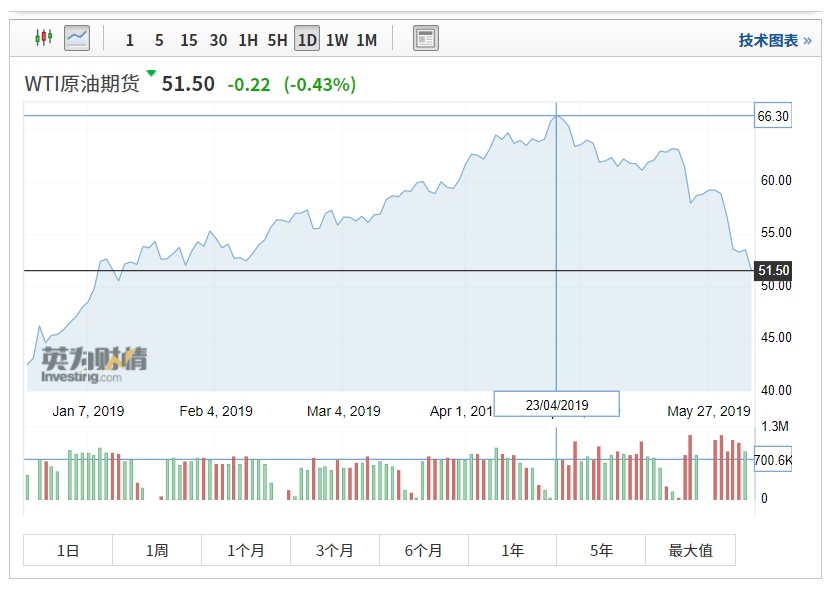
Task: Click the 23/04/2019 date marker label
Action: [557, 405]
